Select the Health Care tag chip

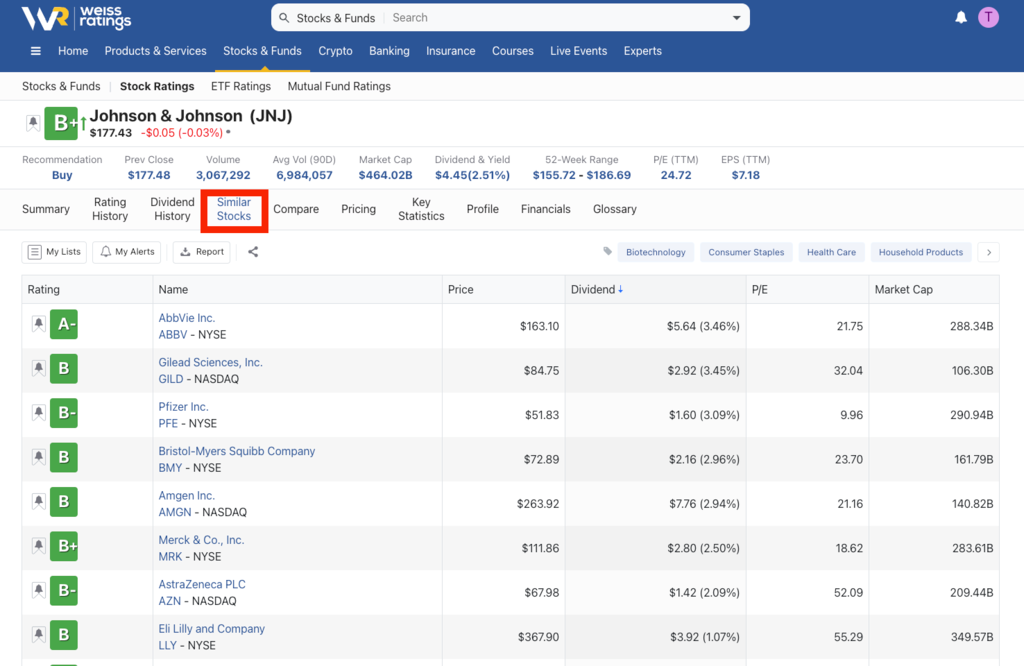pyautogui.click(x=831, y=252)
